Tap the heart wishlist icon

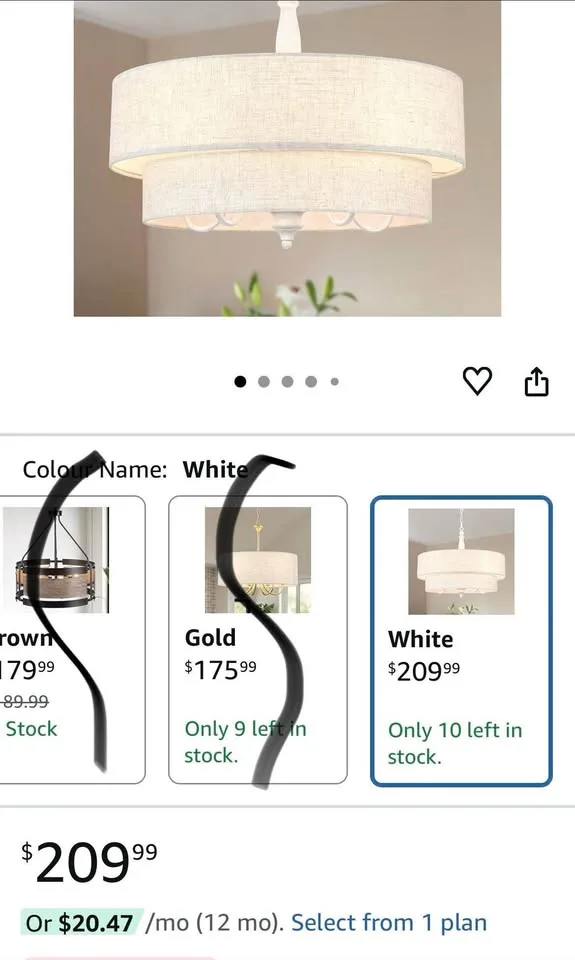pyautogui.click(x=476, y=381)
